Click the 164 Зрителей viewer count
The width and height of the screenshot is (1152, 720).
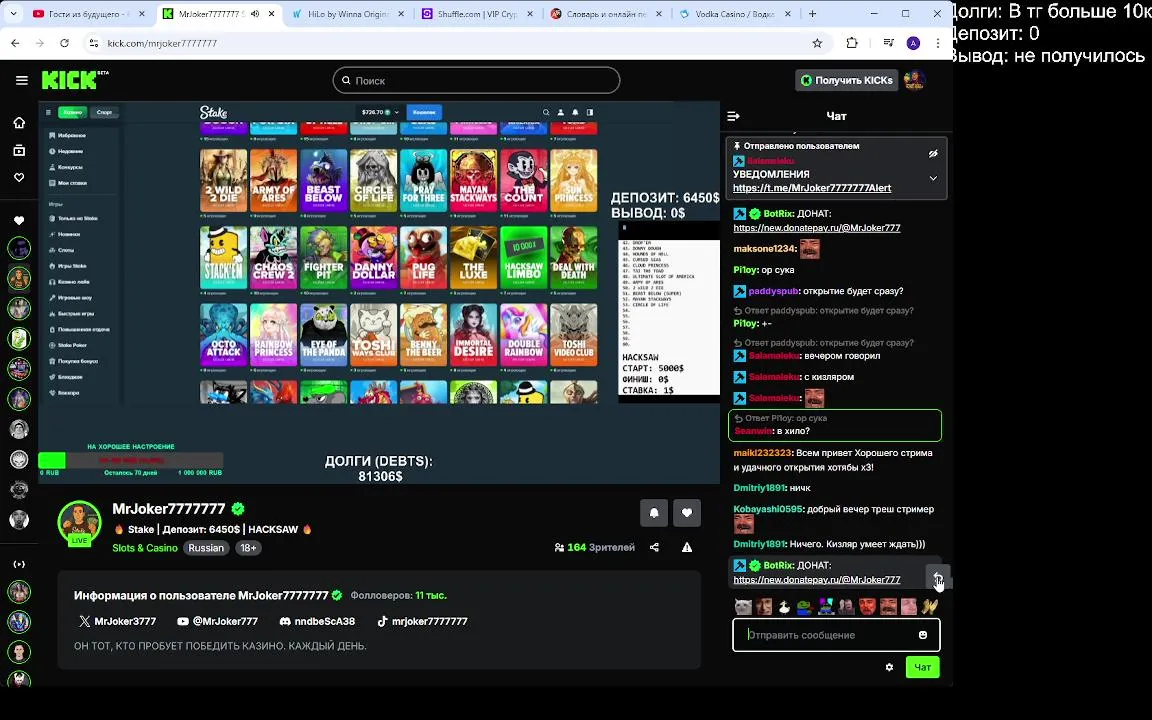[x=594, y=547]
